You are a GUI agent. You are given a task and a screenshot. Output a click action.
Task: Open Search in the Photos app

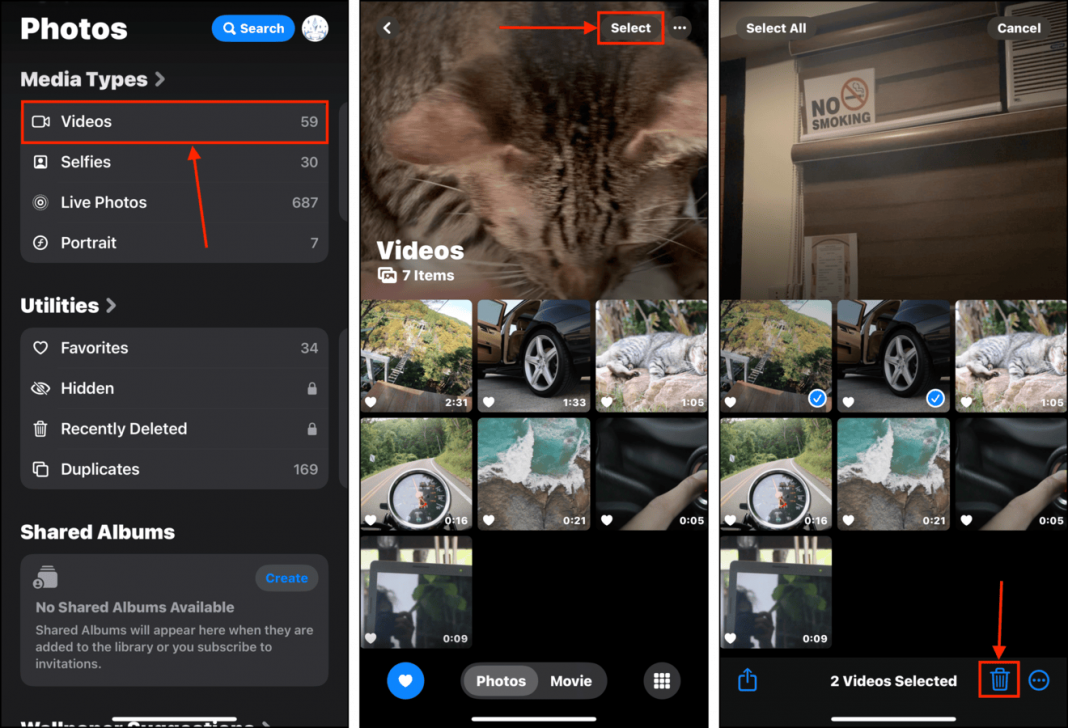pos(253,28)
